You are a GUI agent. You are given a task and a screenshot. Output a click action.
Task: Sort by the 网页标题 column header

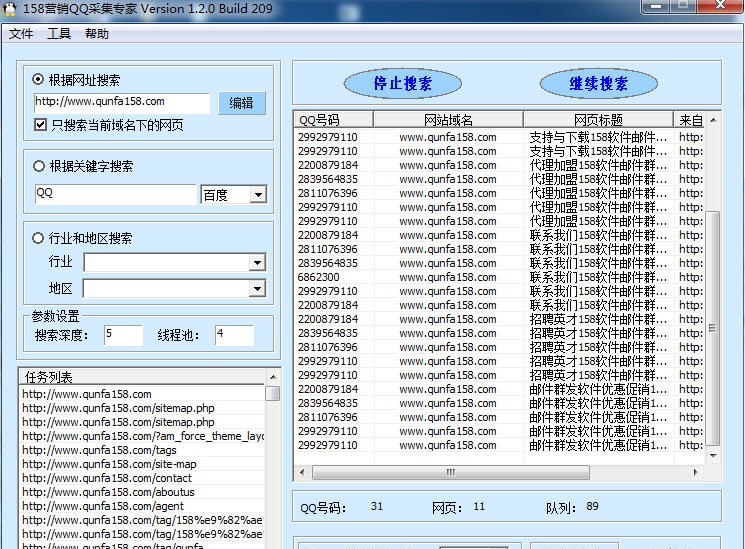pyautogui.click(x=598, y=120)
